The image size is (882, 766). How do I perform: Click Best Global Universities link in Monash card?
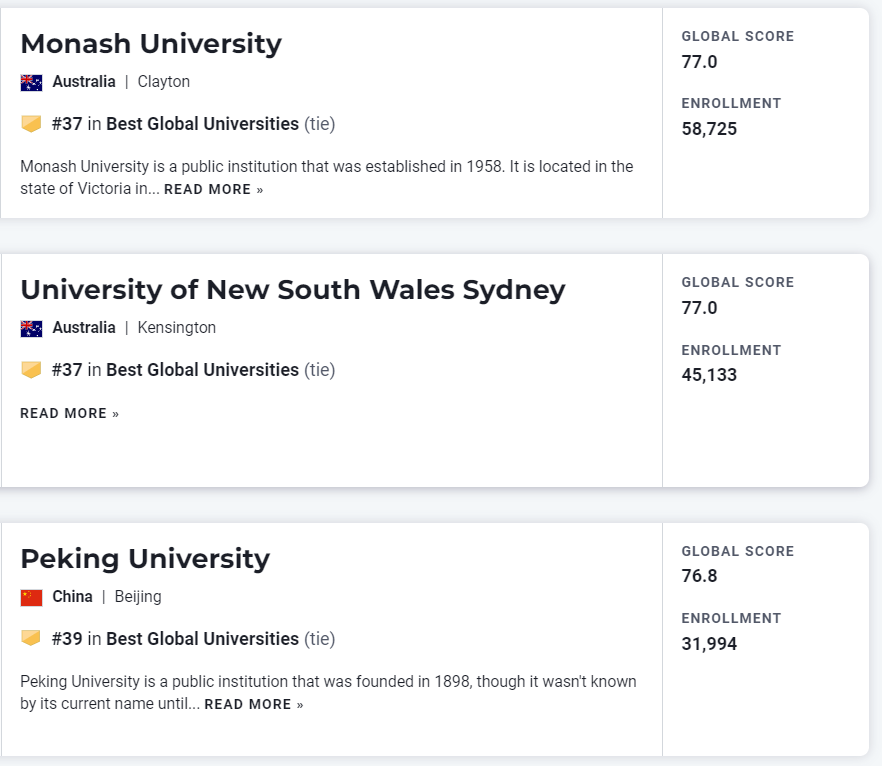point(202,124)
